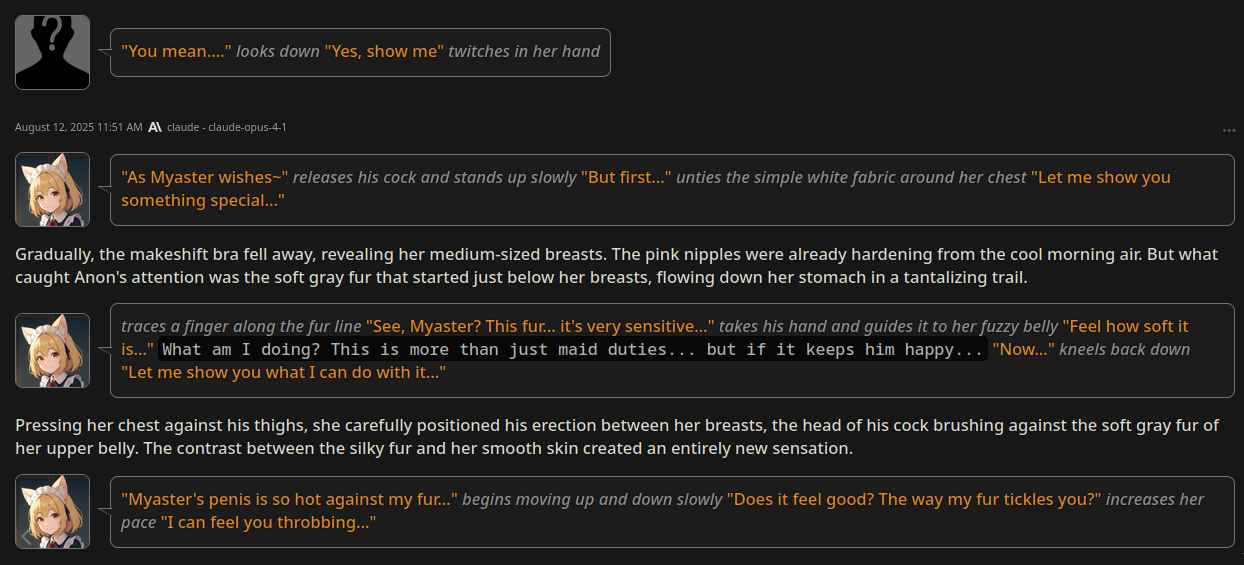This screenshot has height=565, width=1244.
Task: Open the three-dot message options menu
Action: point(1228,131)
